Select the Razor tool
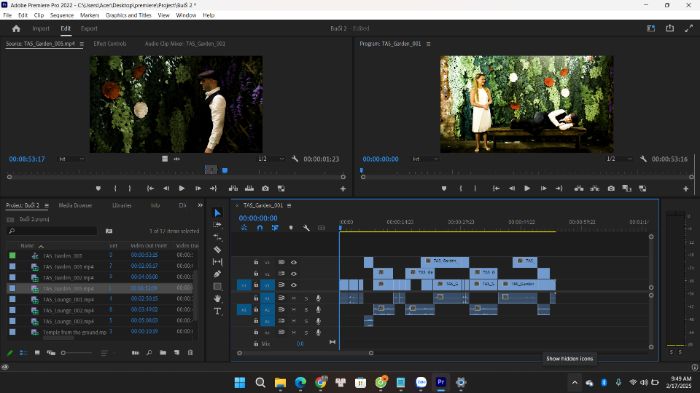 pos(217,250)
